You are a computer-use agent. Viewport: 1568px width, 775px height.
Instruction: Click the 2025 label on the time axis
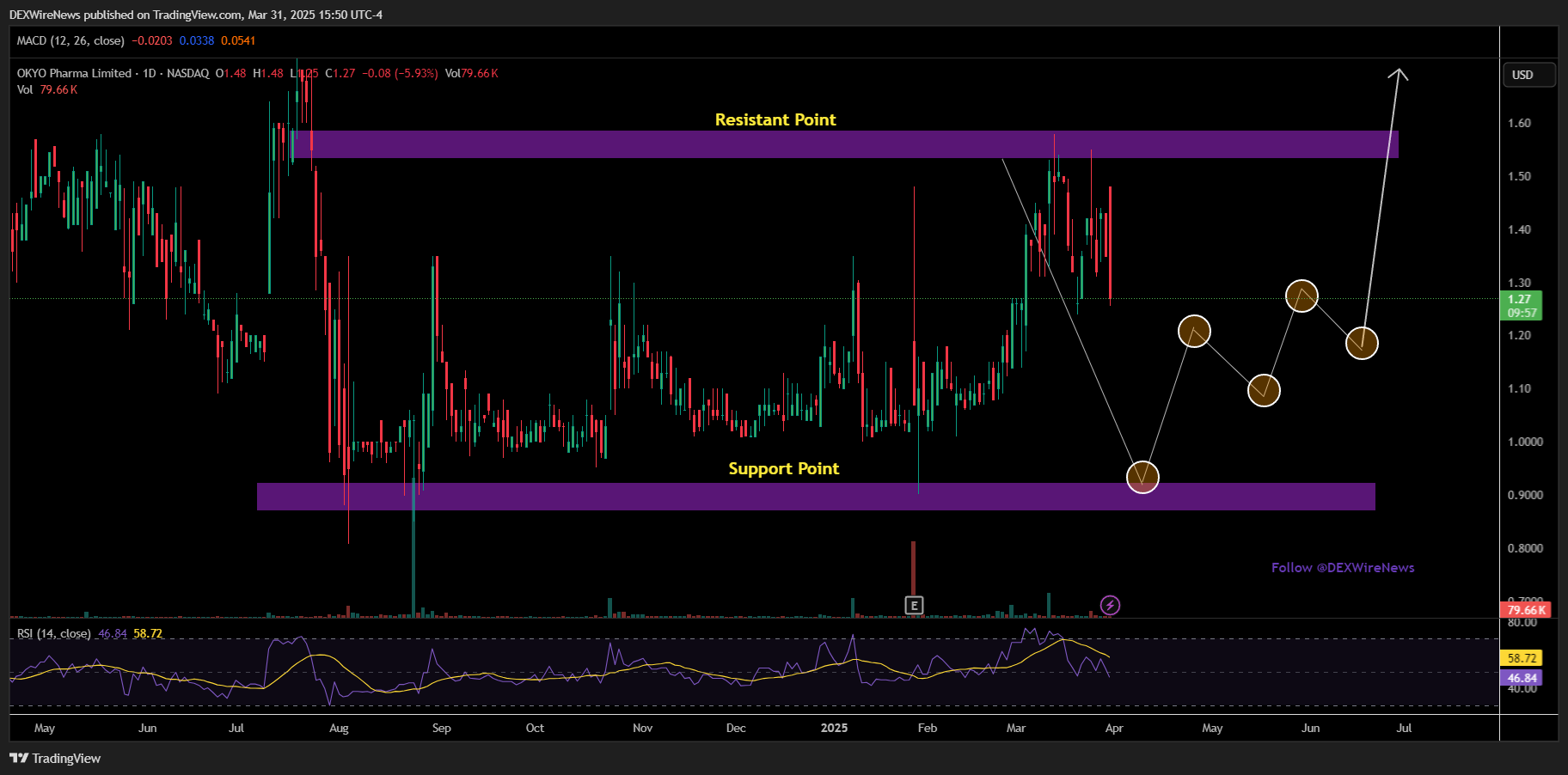click(834, 728)
